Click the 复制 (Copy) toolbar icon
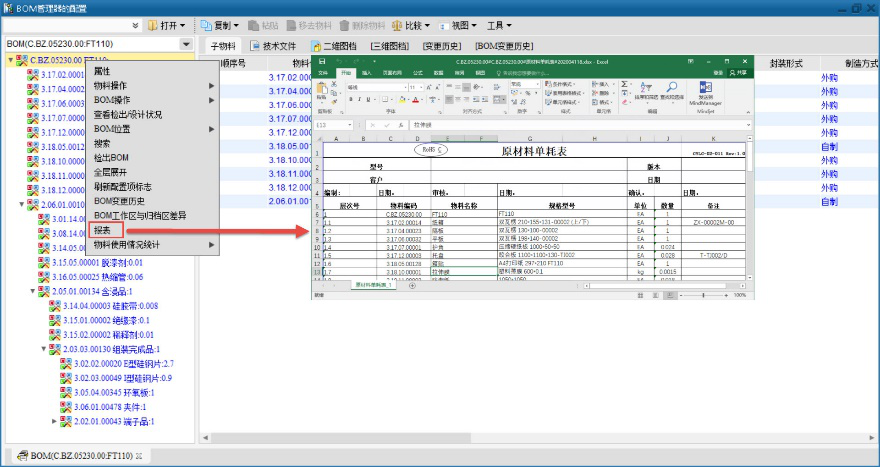This screenshot has height=467, width=880. tap(206, 24)
